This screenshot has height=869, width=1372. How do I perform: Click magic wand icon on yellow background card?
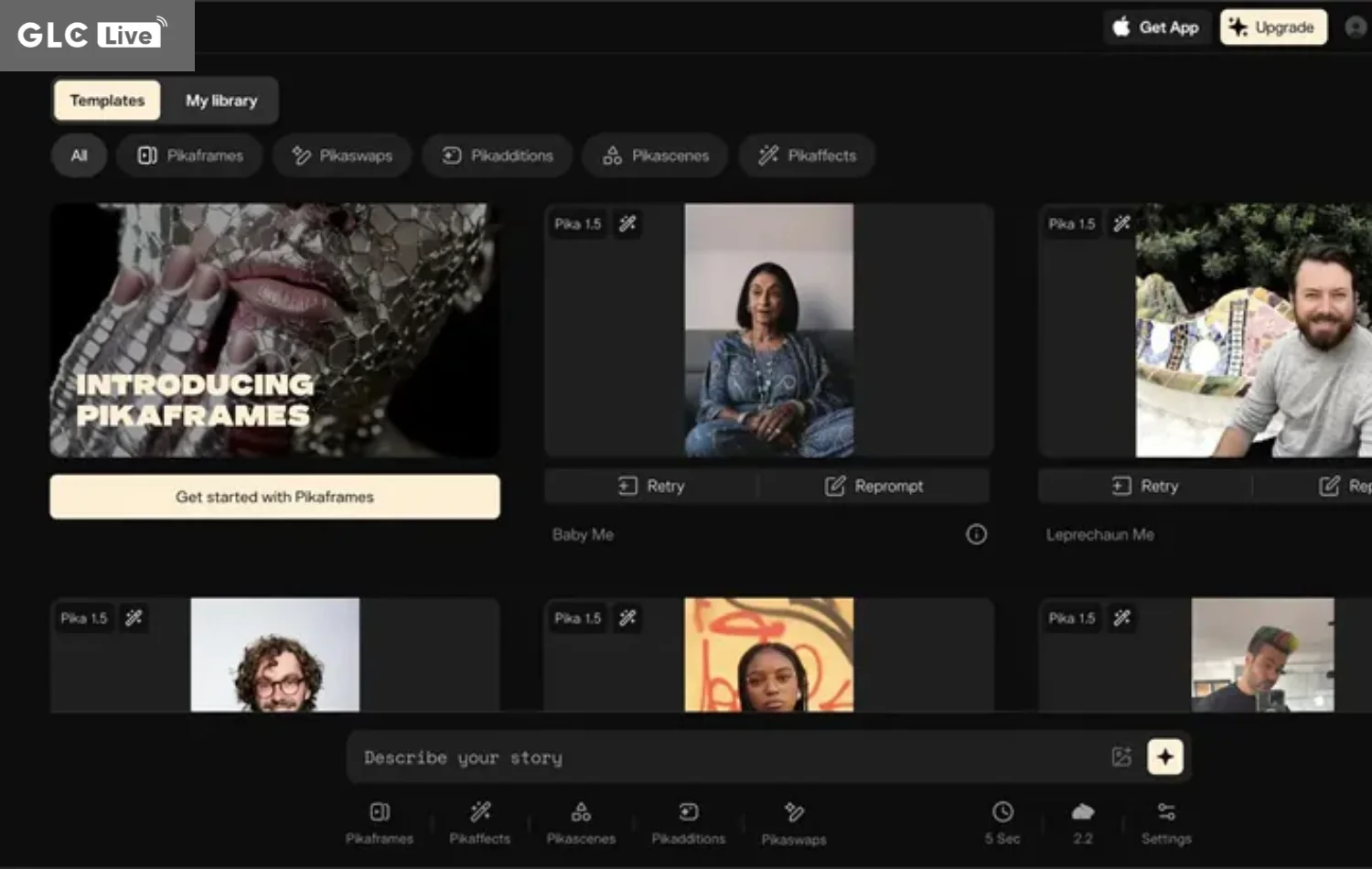627,618
